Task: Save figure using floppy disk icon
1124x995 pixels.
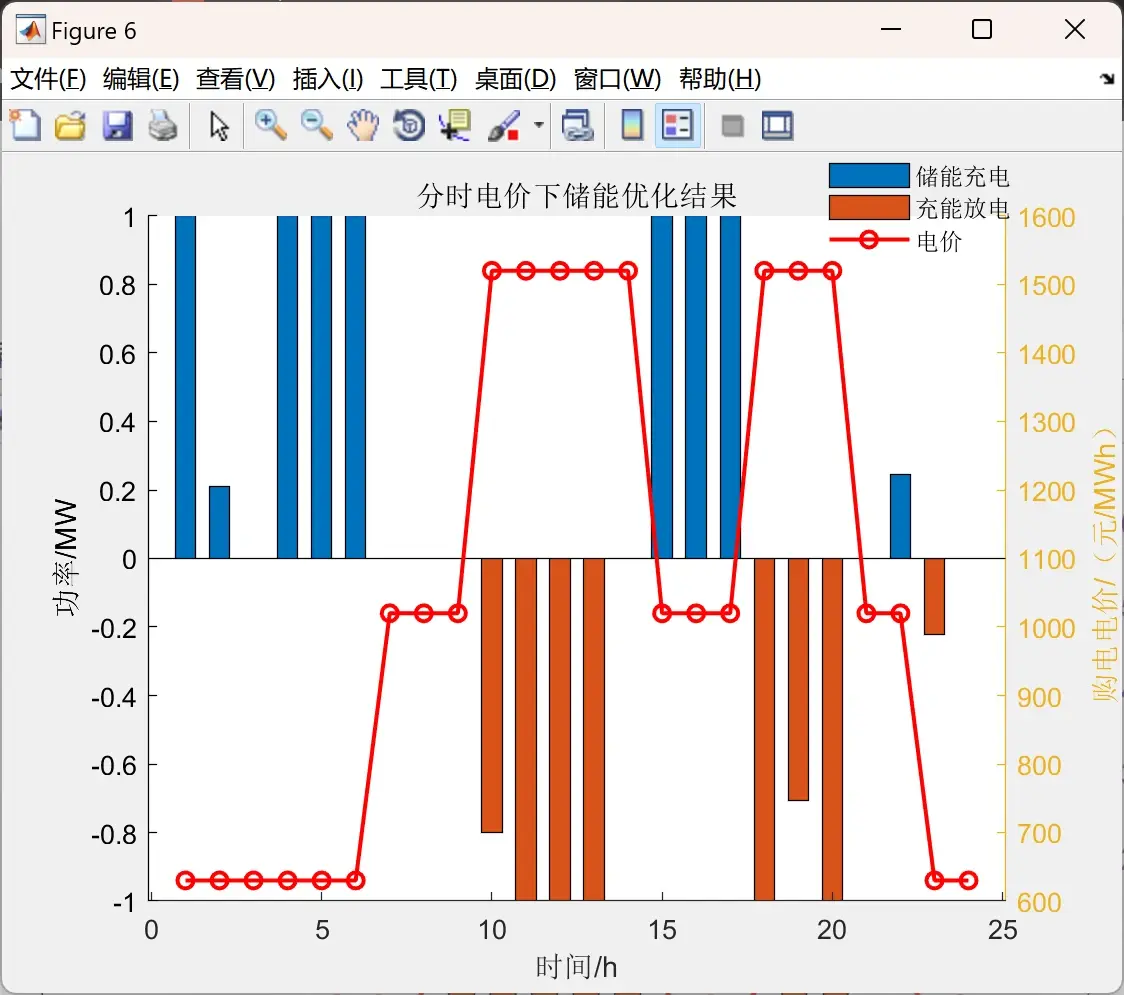Action: [117, 125]
